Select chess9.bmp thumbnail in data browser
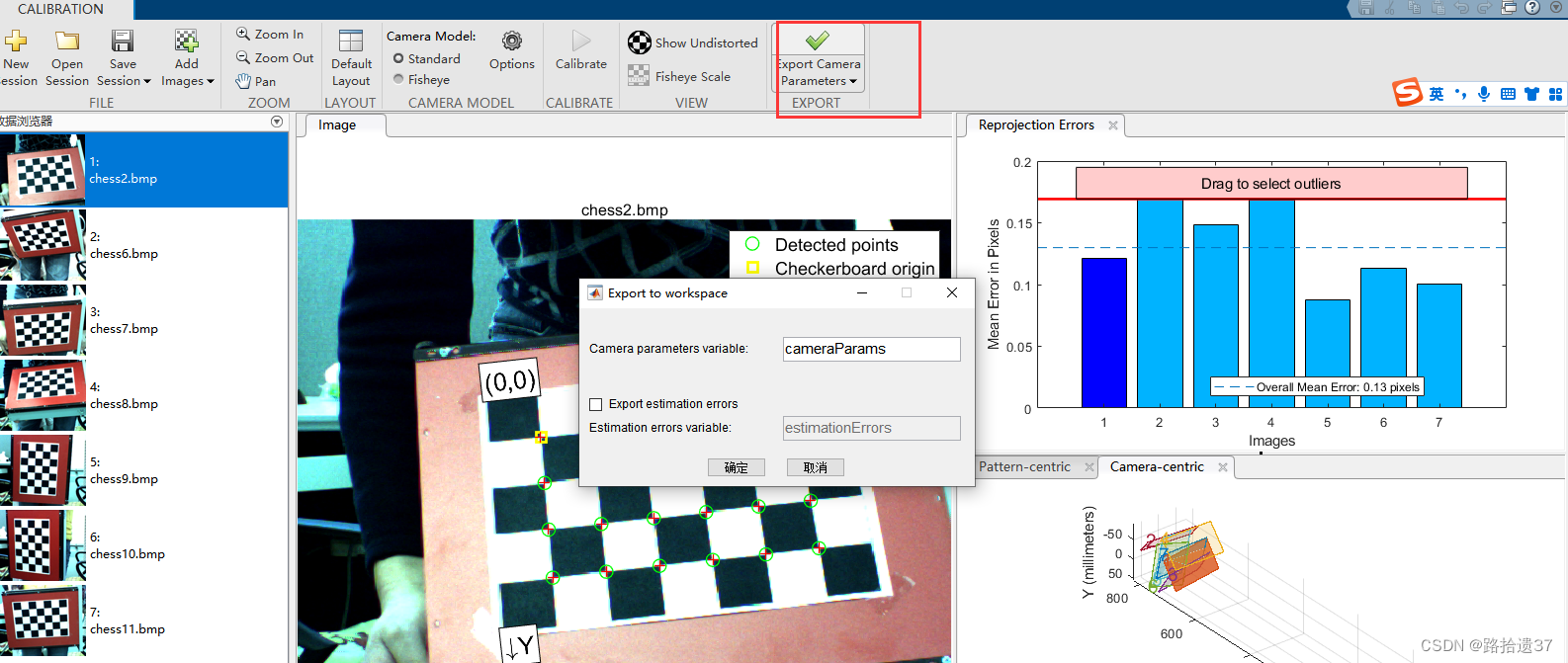This screenshot has width=1568, height=663. pyautogui.click(x=43, y=470)
